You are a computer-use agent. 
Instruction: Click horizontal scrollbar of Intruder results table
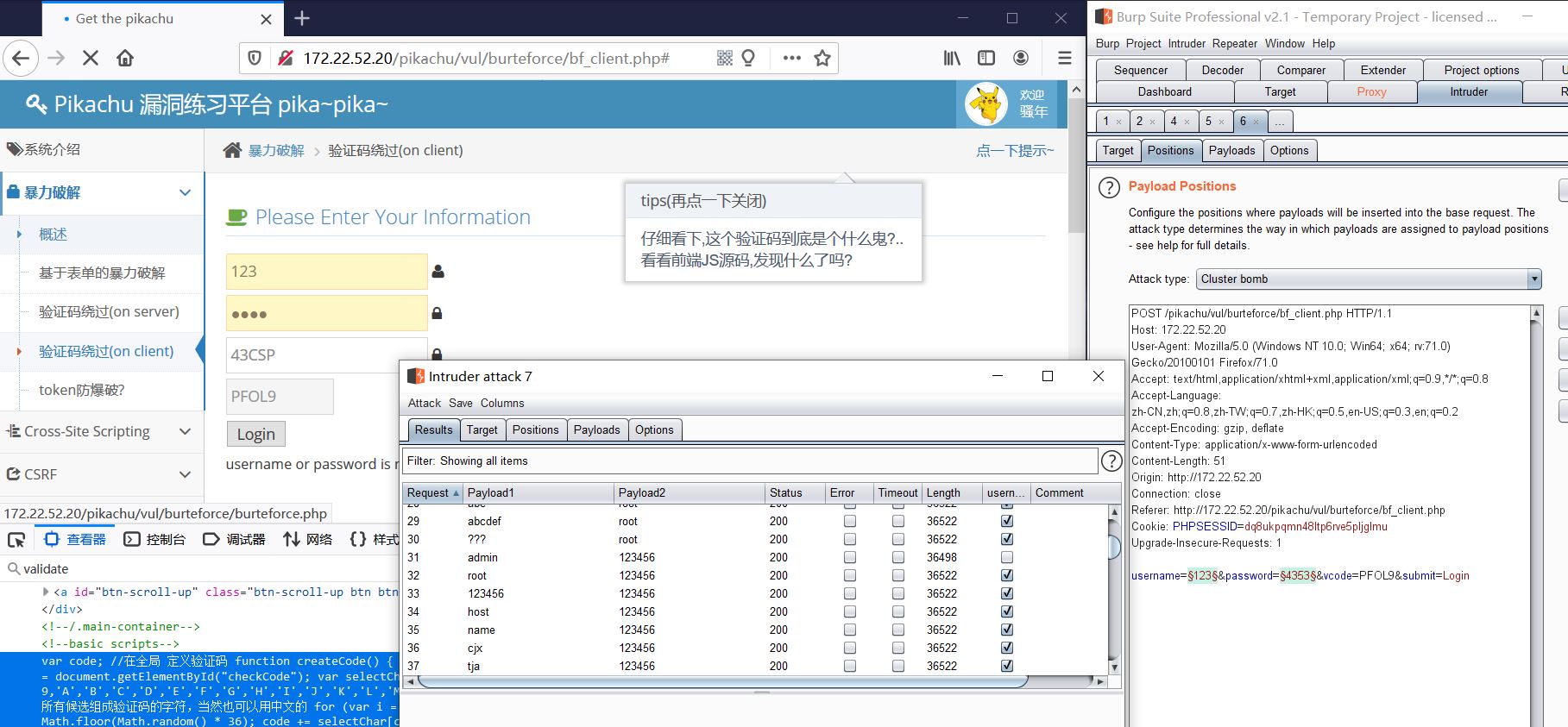(721, 681)
